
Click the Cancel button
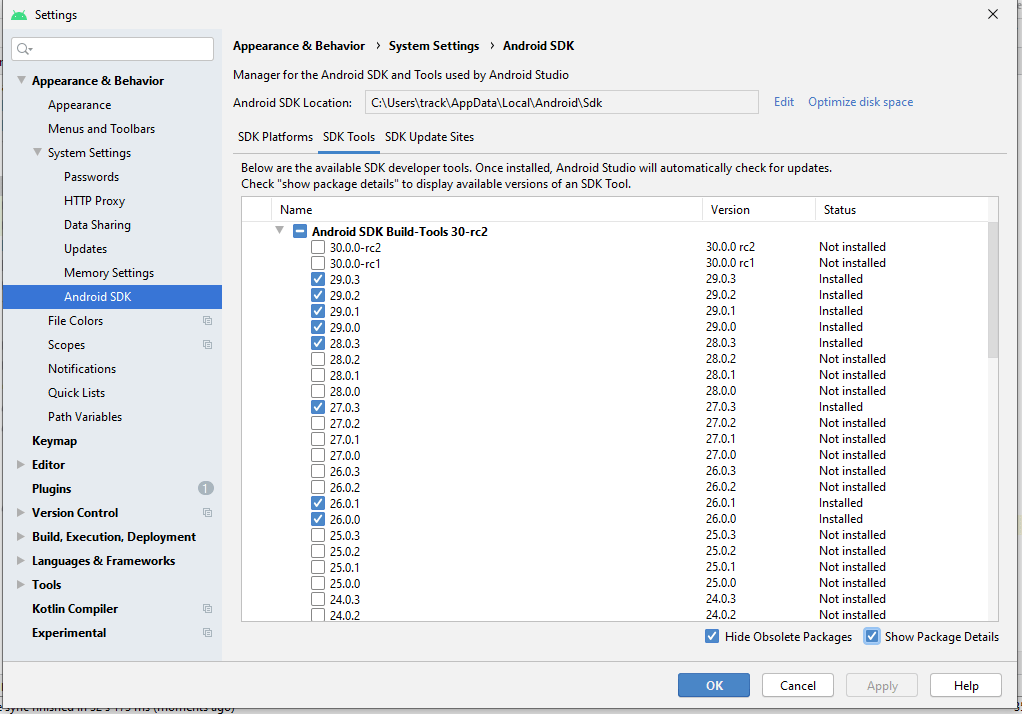[x=798, y=685]
